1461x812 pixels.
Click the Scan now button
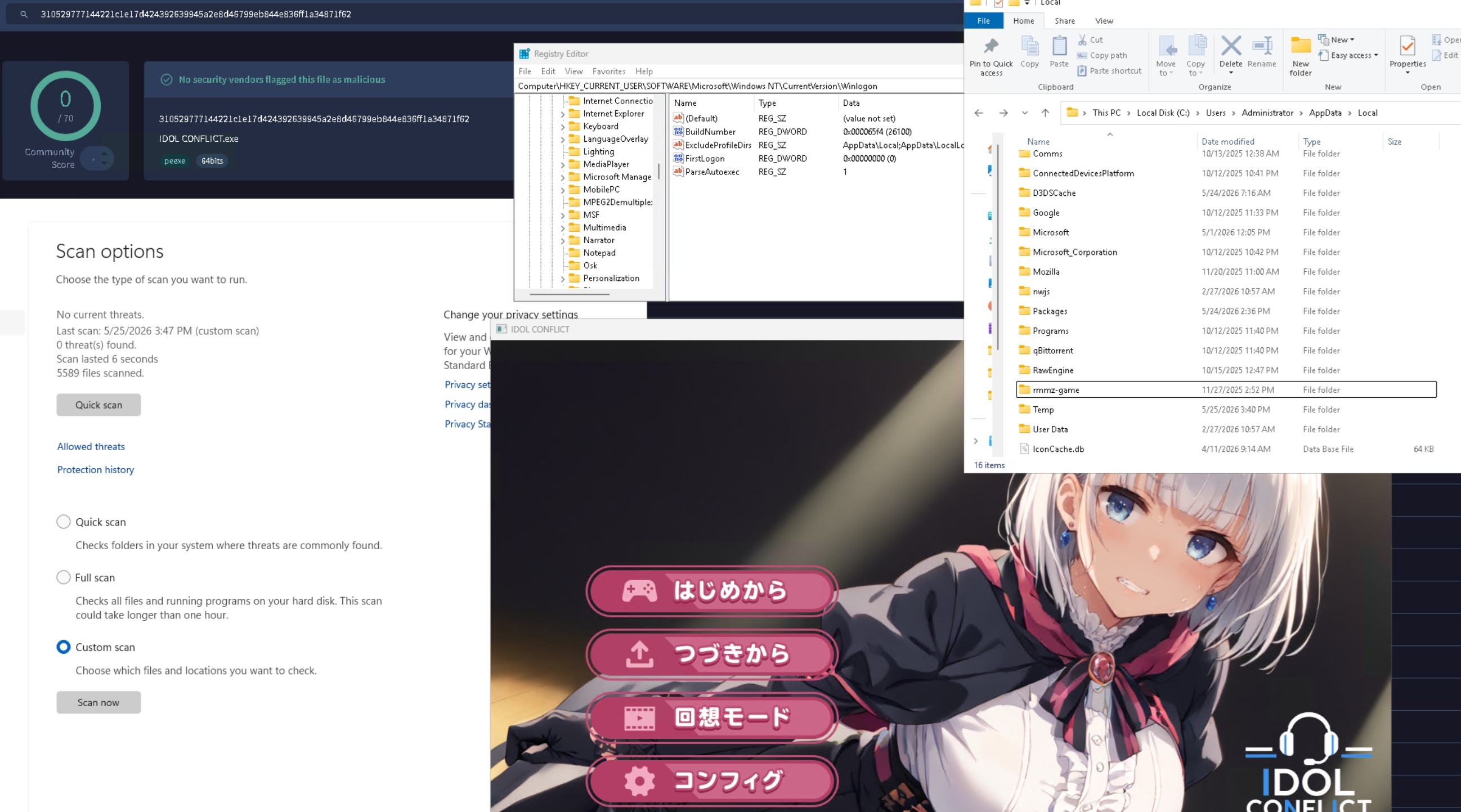coord(98,702)
